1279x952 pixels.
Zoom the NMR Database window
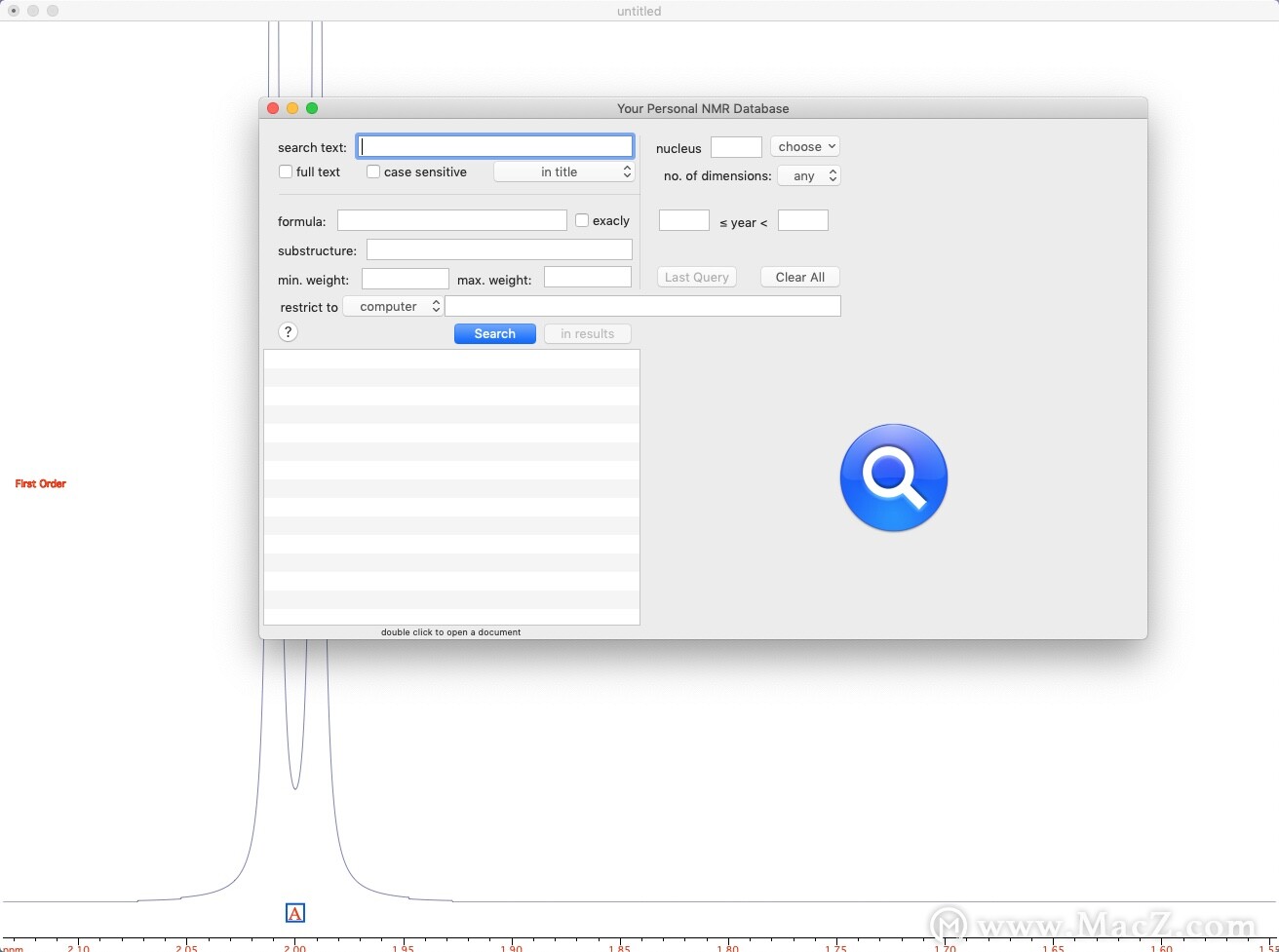tap(312, 108)
